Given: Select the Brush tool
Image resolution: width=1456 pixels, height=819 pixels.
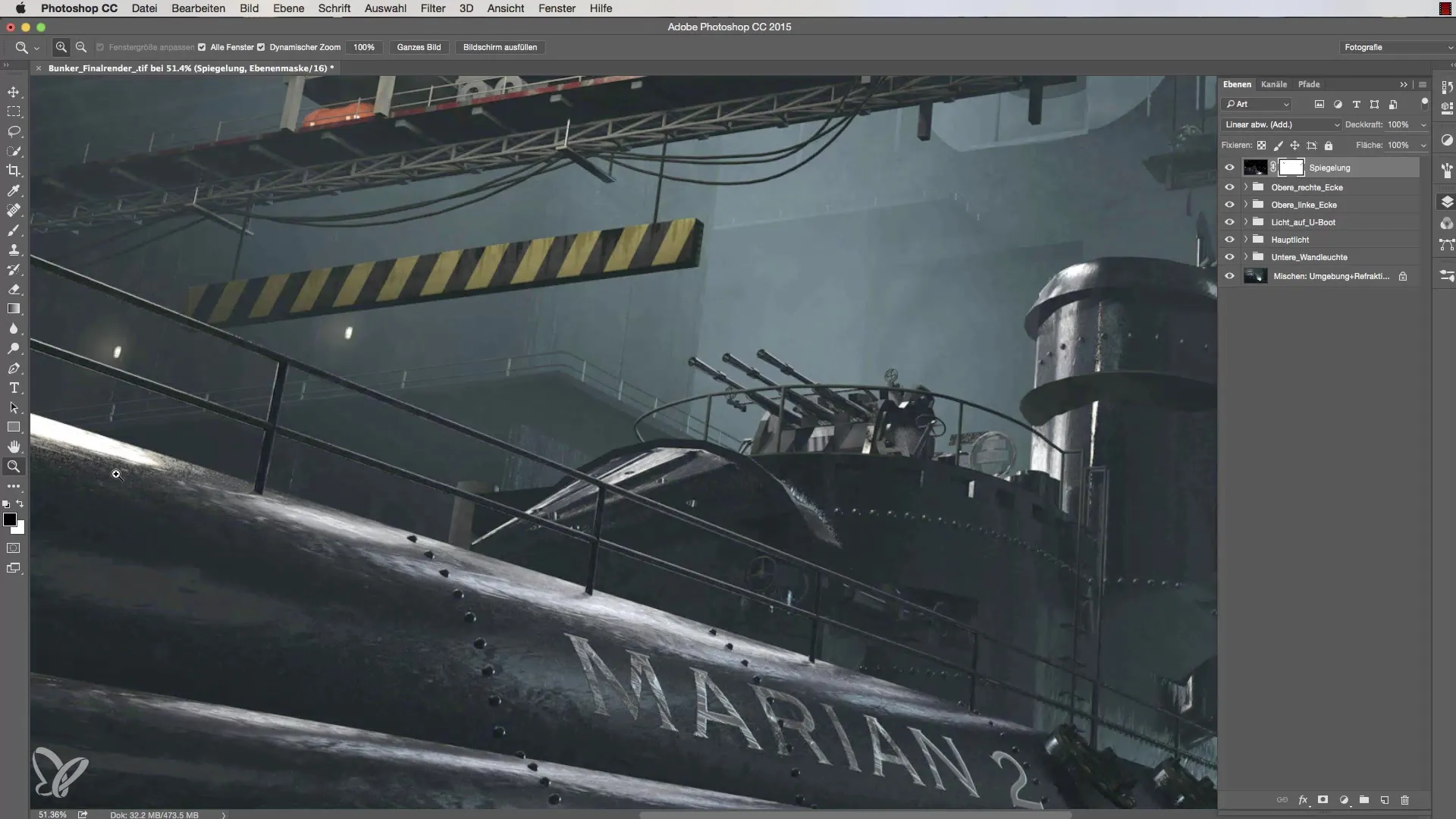Looking at the screenshot, I should pyautogui.click(x=14, y=230).
